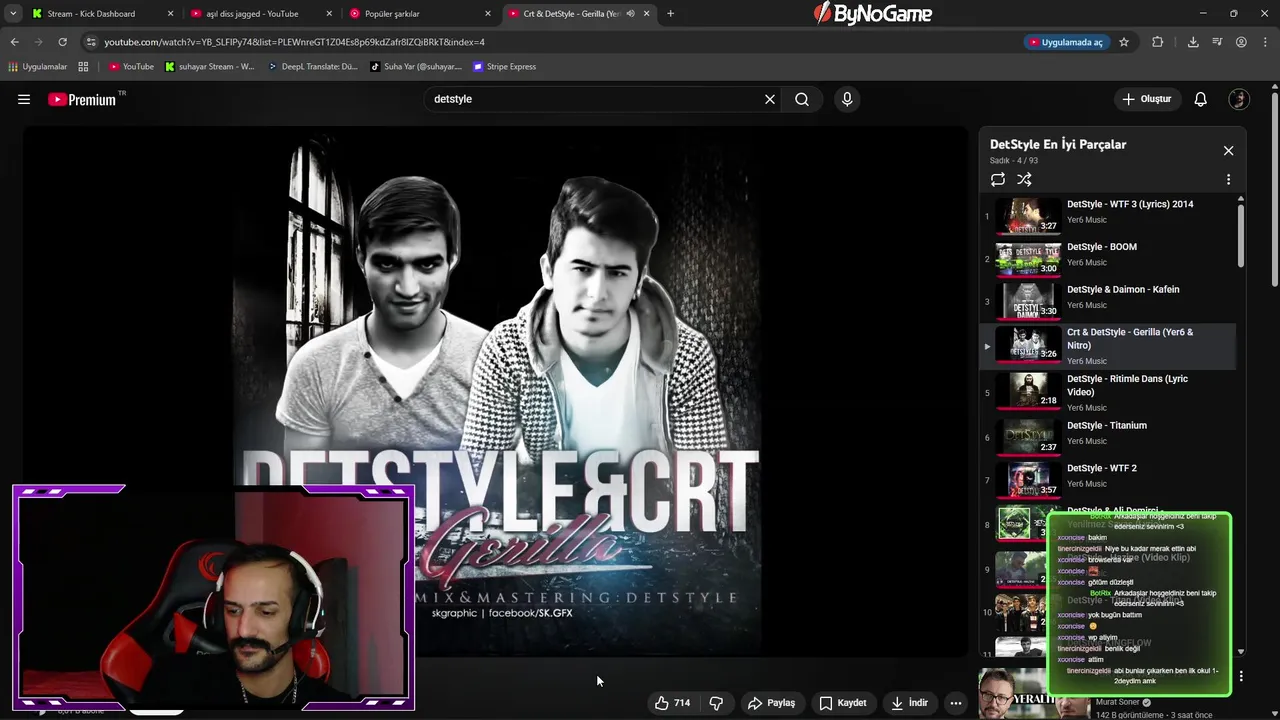Open browser extensions puzzle icon

coord(1158,42)
